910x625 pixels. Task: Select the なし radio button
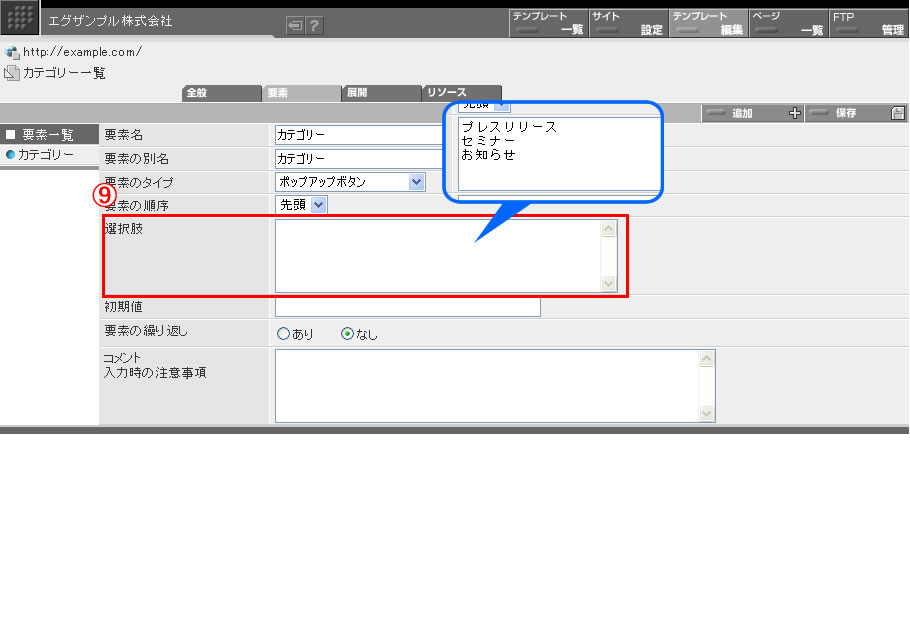pos(347,334)
